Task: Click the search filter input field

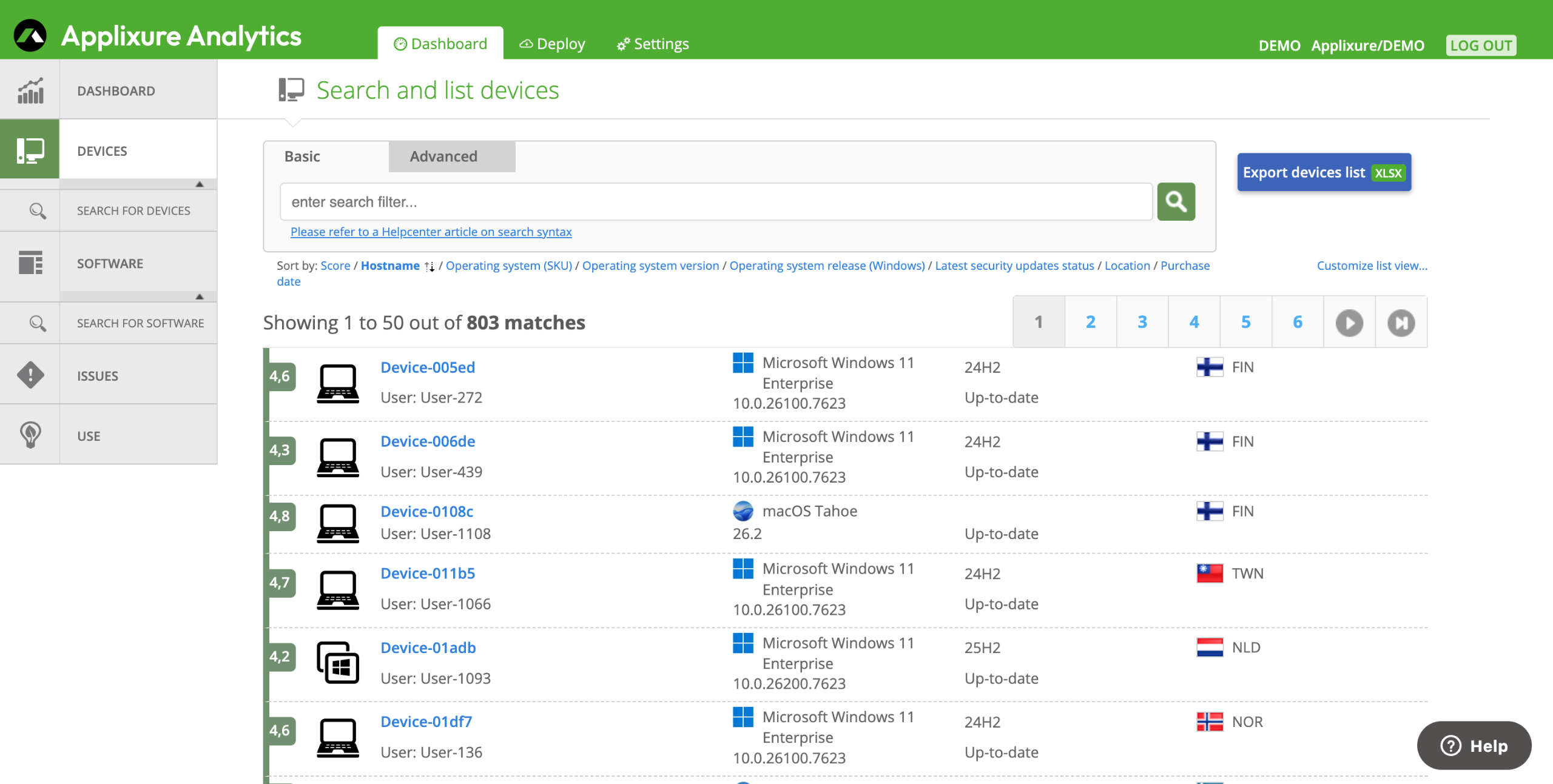Action: click(716, 201)
